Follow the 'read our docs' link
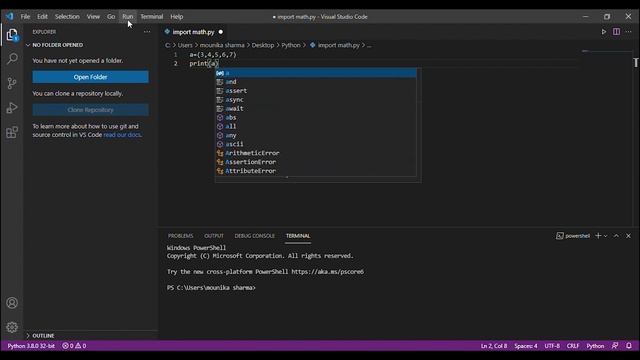This screenshot has width=640, height=360. coord(122,135)
